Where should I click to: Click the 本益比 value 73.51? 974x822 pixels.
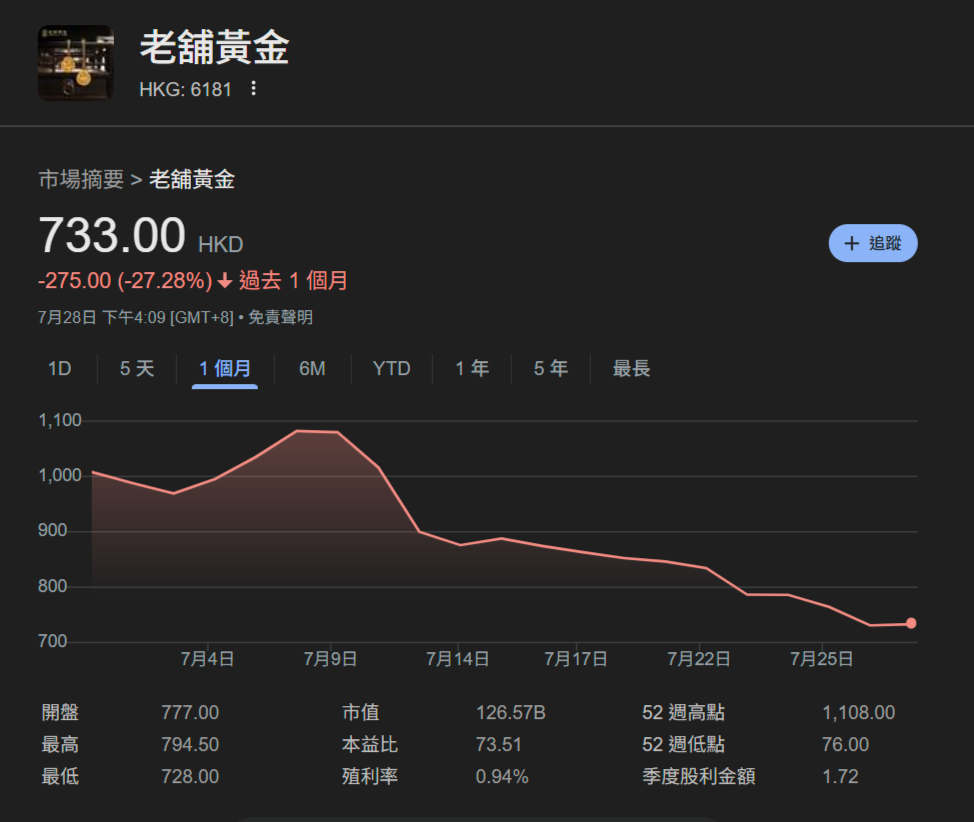499,745
